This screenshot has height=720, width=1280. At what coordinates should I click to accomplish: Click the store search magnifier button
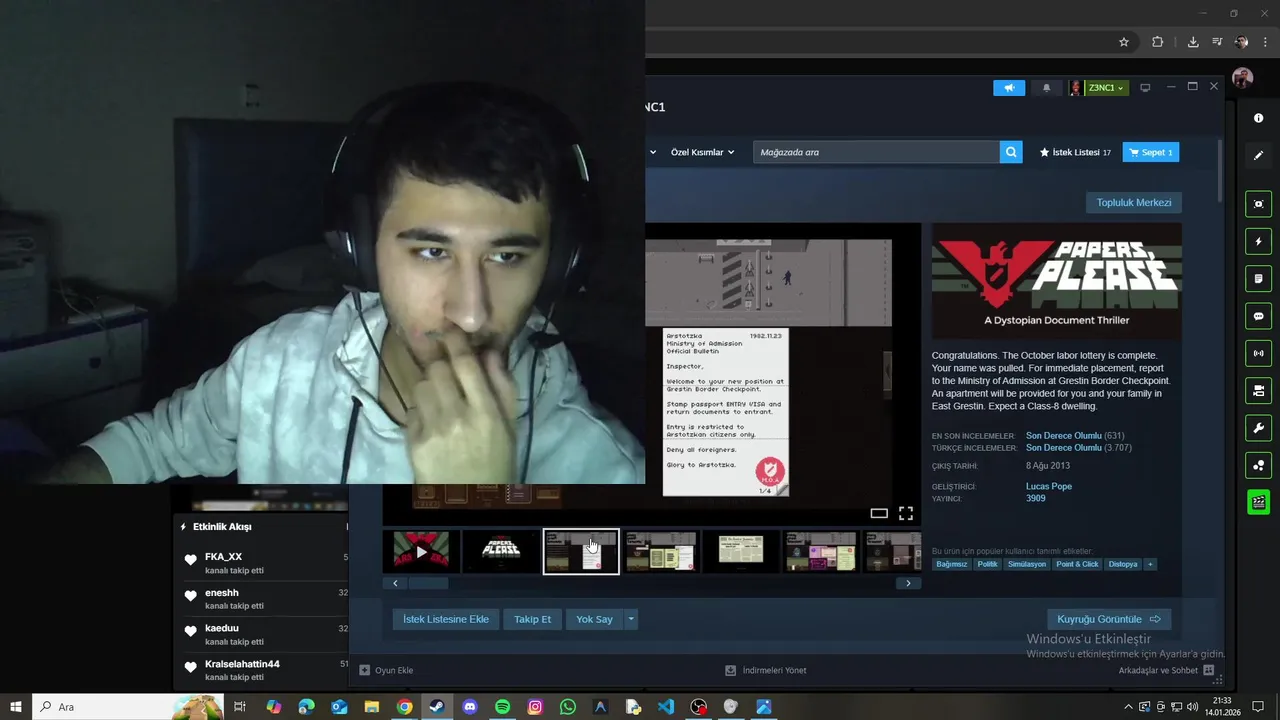coord(1011,152)
